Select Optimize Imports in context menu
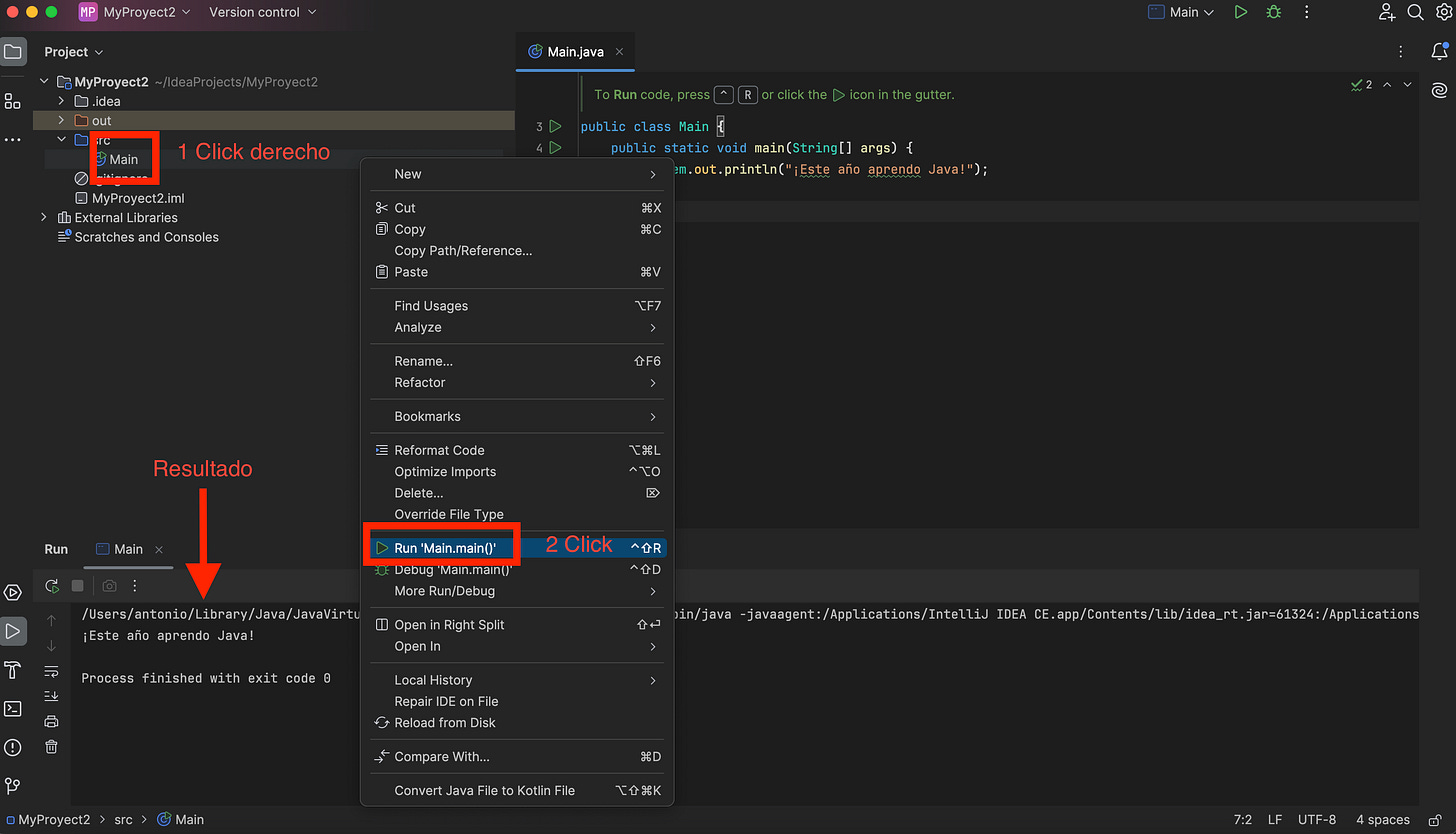Screen dimensions: 1456x834 517,471
